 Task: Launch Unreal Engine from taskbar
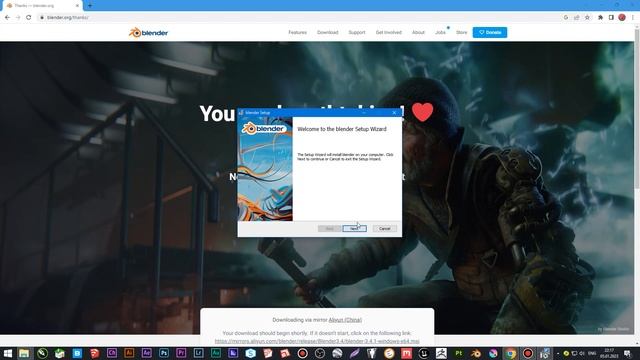424,353
